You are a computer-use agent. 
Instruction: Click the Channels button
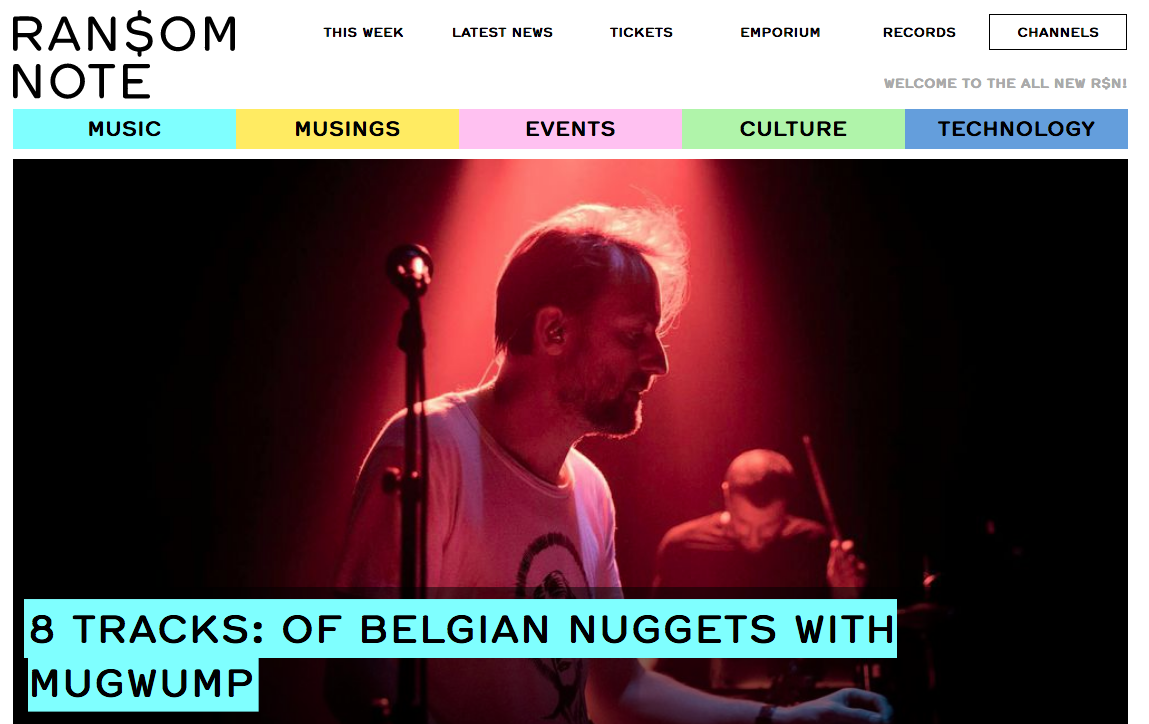1057,32
